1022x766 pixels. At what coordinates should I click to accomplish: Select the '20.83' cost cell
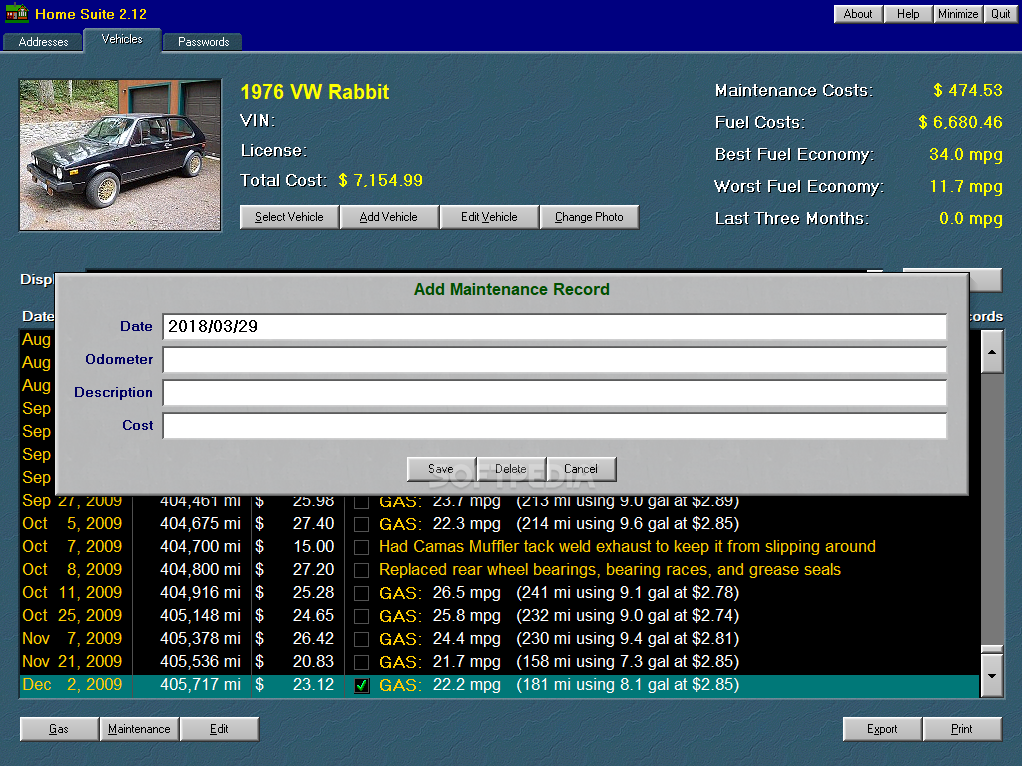314,662
